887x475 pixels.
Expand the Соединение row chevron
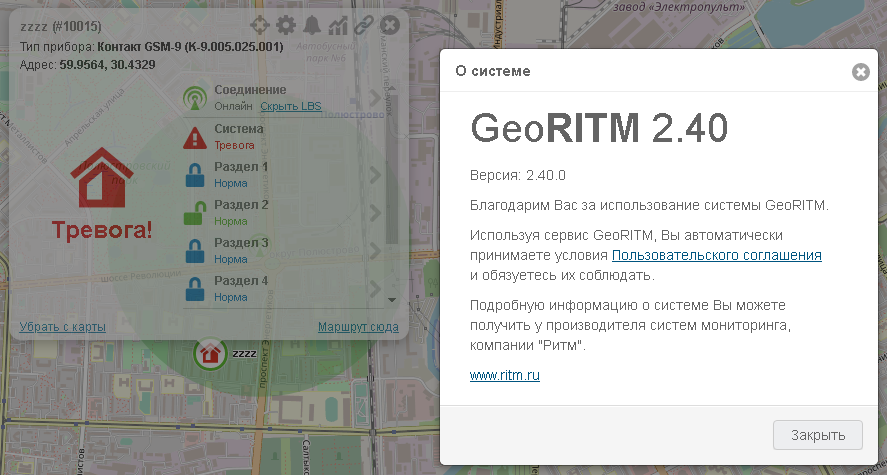[x=375, y=98]
